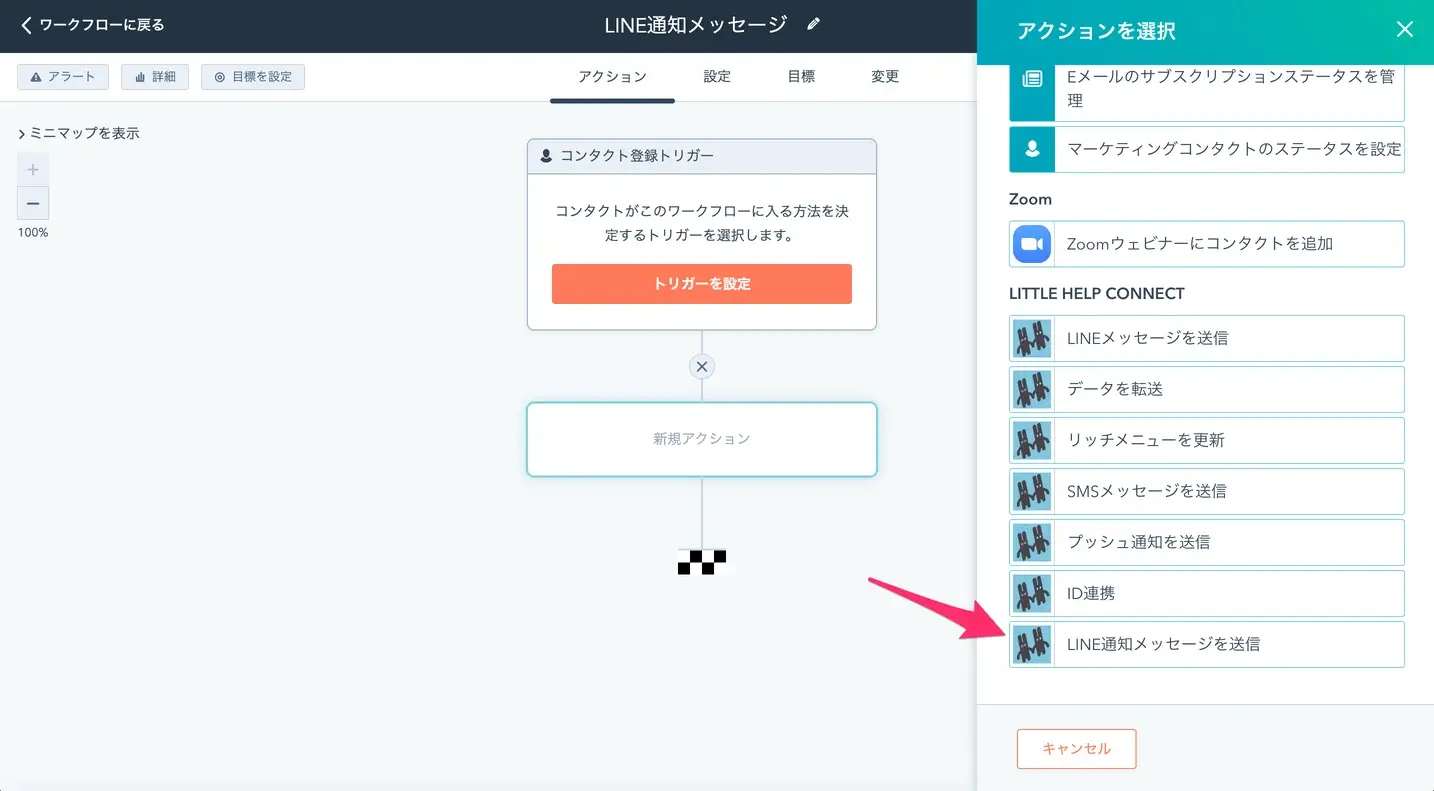The image size is (1434, 791).
Task: Select LINE通知メッセージを送信 action
Action: [1206, 645]
